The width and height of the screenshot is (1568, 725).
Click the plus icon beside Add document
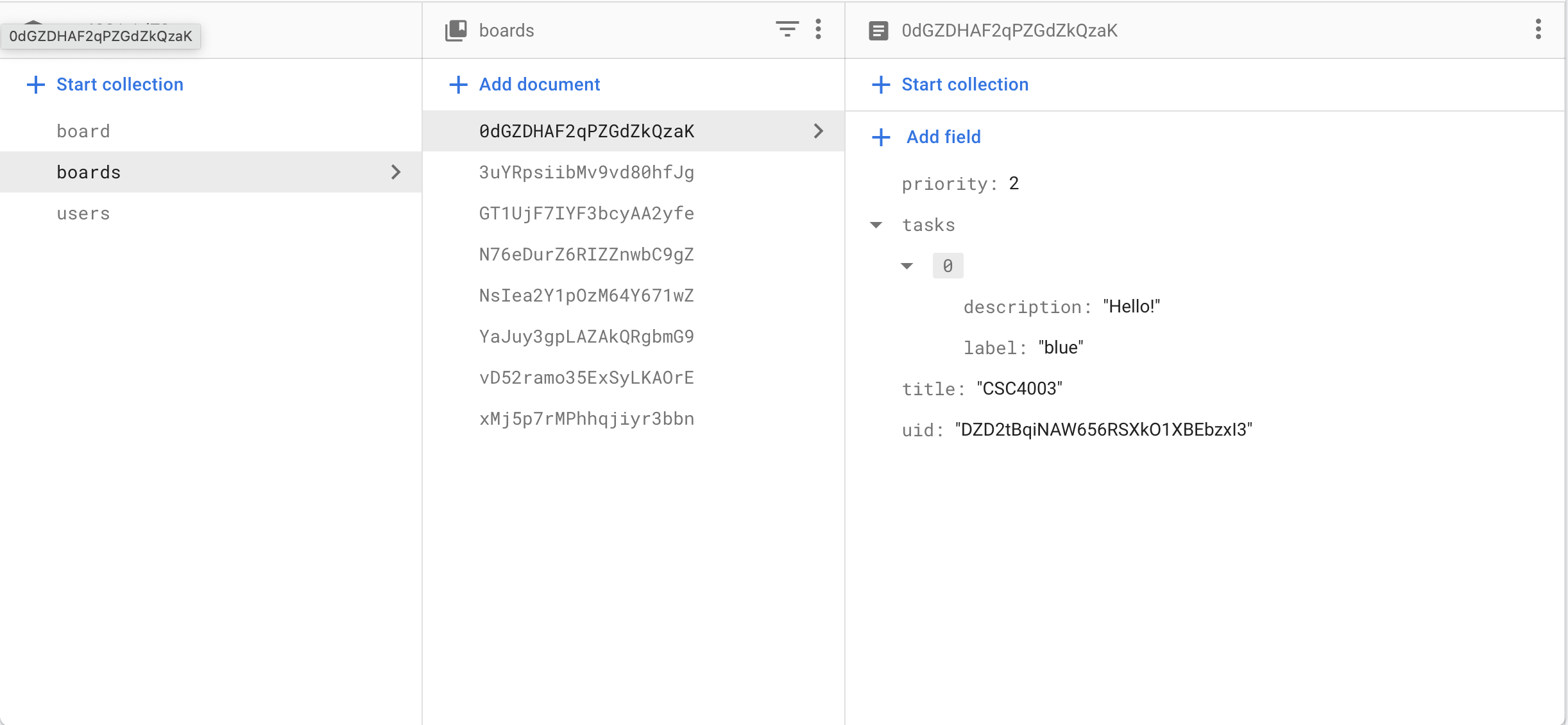pyautogui.click(x=457, y=84)
